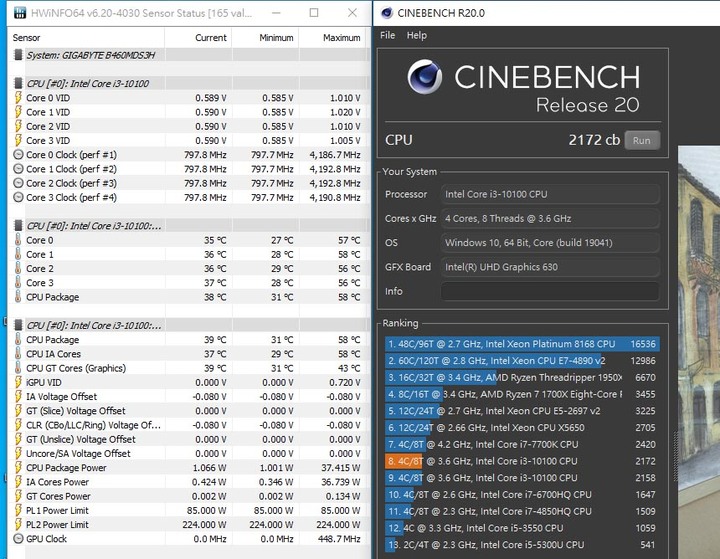Select ranking entry AMD Ryzen Threadripper 1950X
The width and height of the screenshot is (720, 559).
click(522, 378)
